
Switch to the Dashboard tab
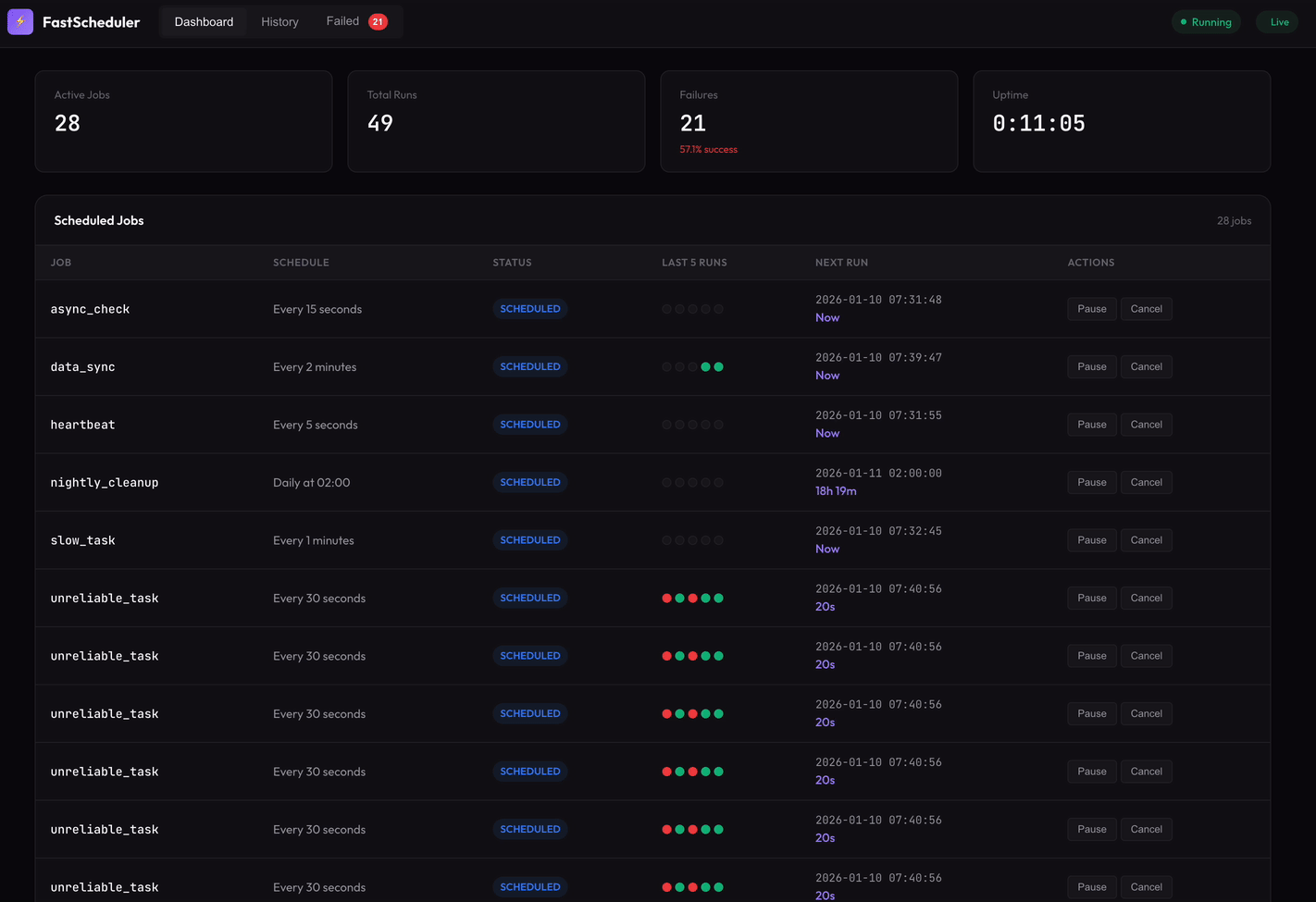point(204,21)
